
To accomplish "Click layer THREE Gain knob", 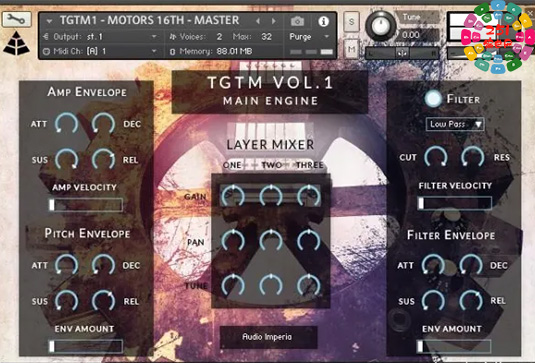I will click(308, 196).
